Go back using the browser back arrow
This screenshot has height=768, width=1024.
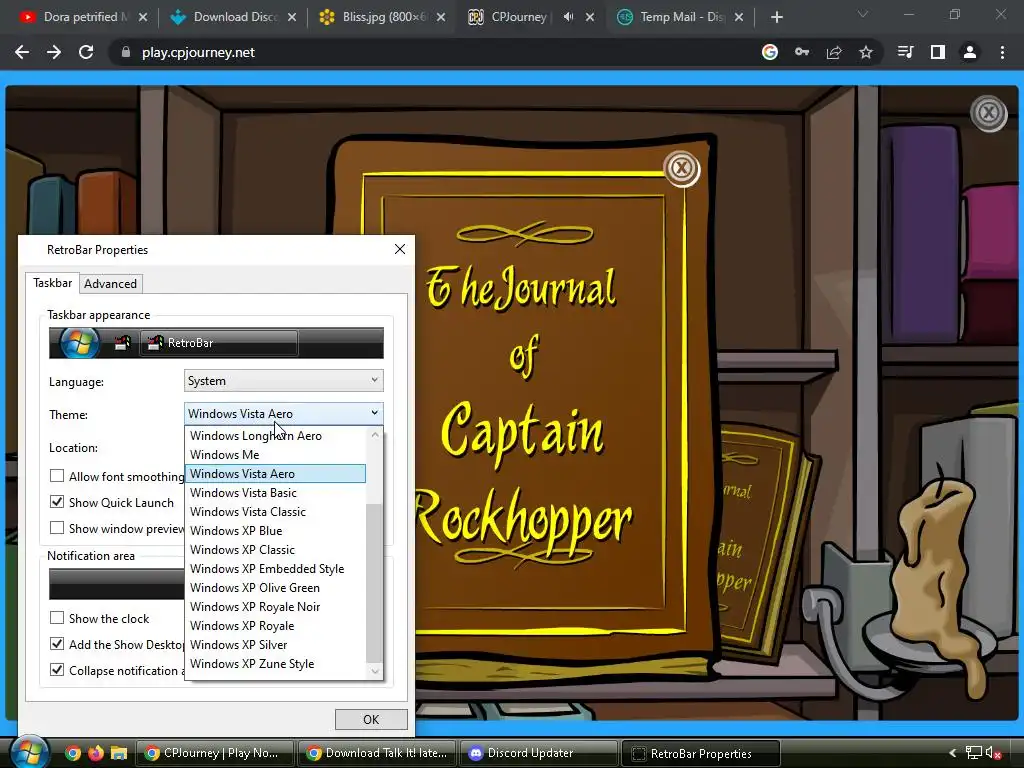pos(22,52)
